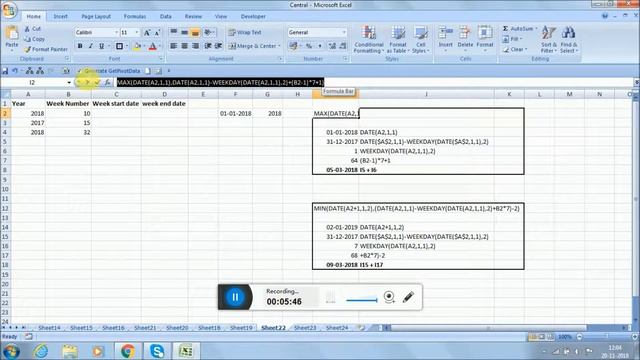
Task: Open the Data ribbon tab
Action: (165, 16)
